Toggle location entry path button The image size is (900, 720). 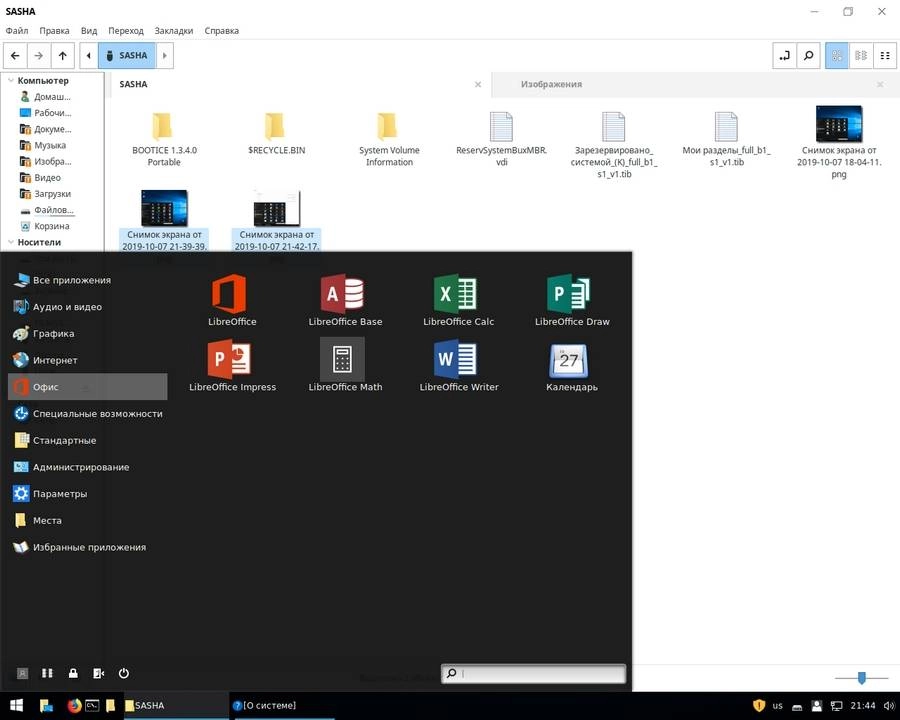pos(784,56)
